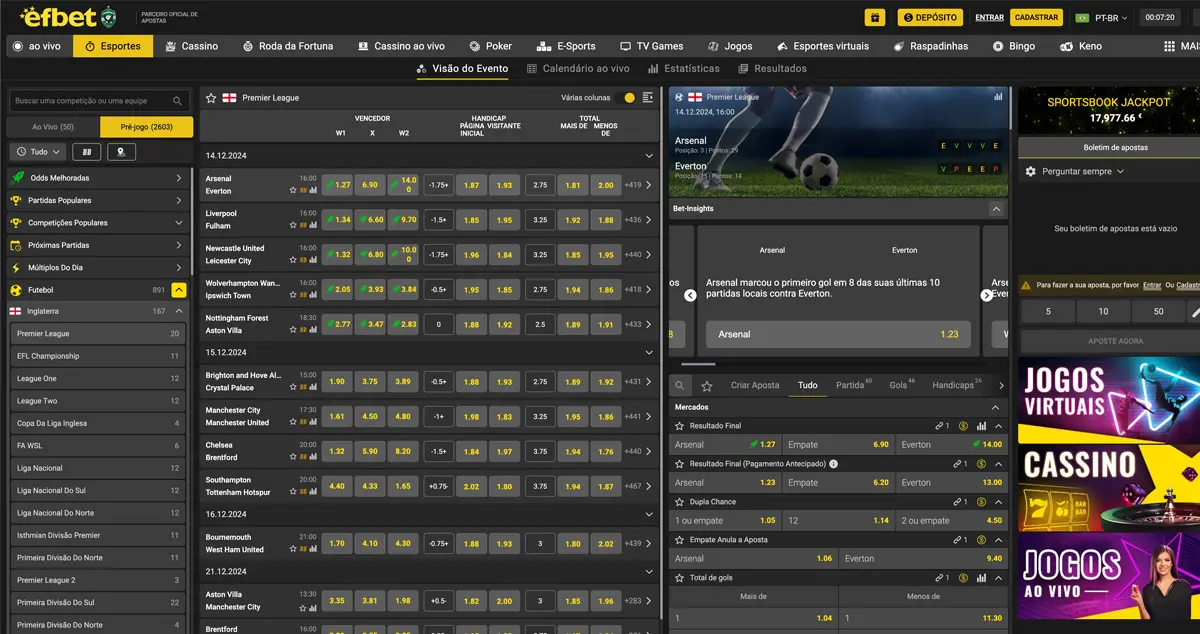Open +419 more markets for Arsenal-Everton

pyautogui.click(x=637, y=185)
